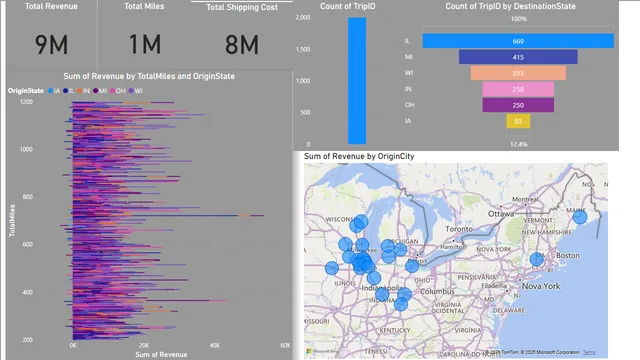
Task: Click the TotalMiles vertical axis title
Action: click(12, 220)
